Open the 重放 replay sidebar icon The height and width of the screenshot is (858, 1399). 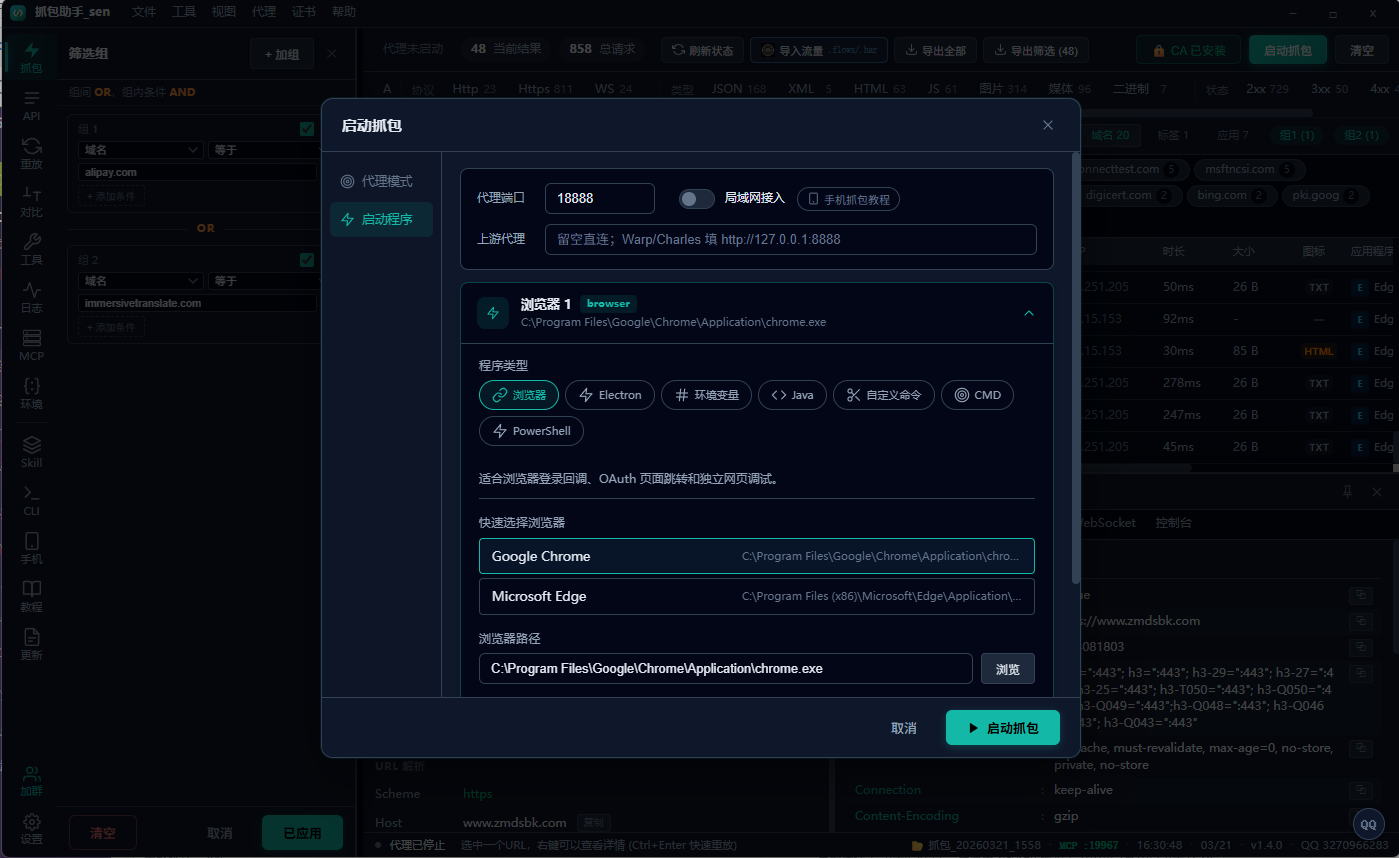(31, 153)
